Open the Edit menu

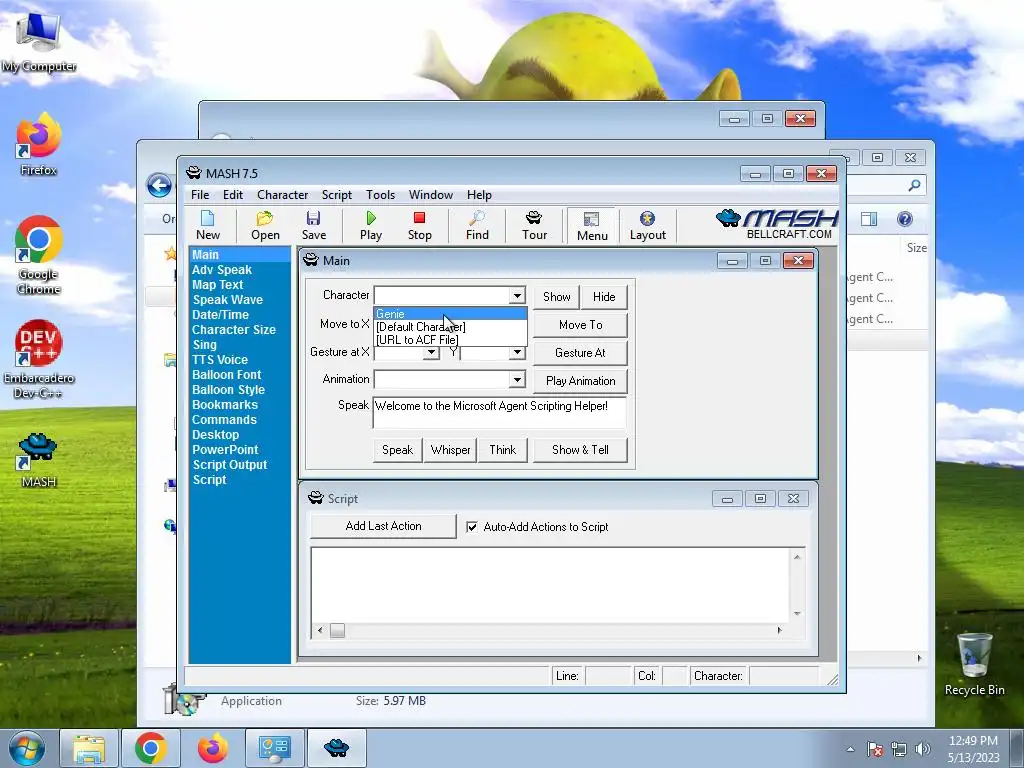[232, 195]
